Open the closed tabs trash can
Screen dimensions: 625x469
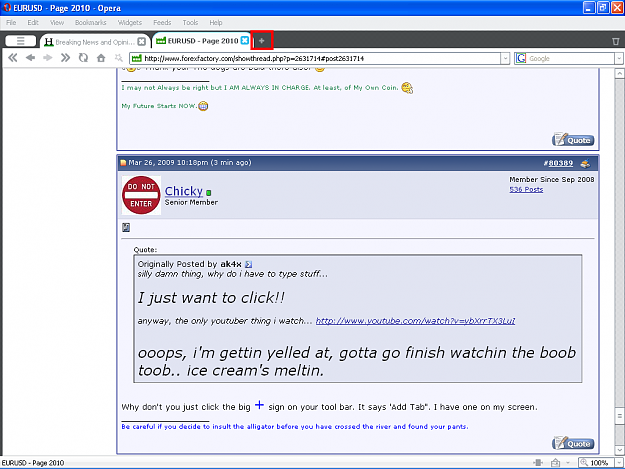(615, 41)
